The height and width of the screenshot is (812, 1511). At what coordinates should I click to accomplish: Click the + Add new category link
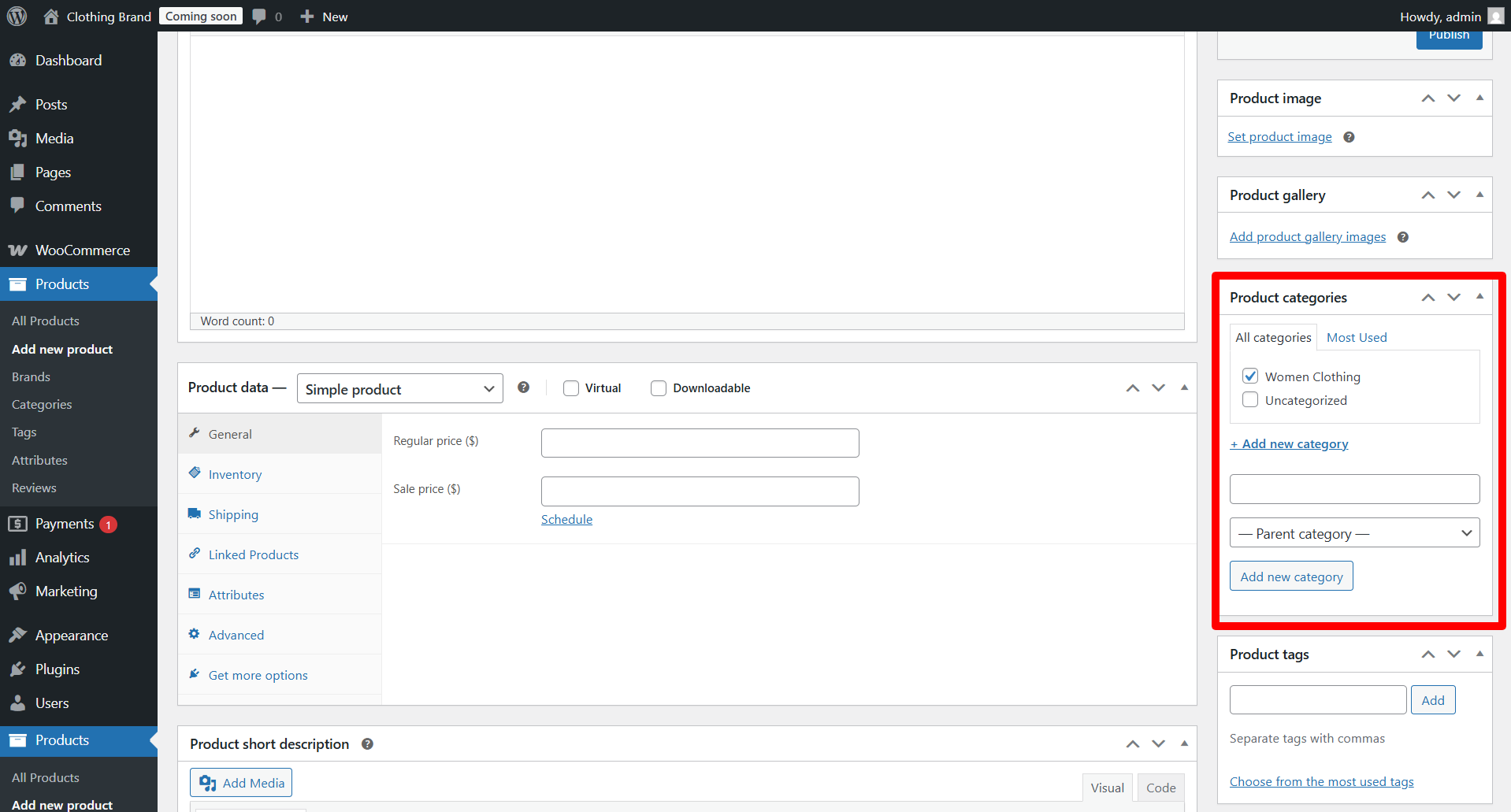[x=1289, y=444]
